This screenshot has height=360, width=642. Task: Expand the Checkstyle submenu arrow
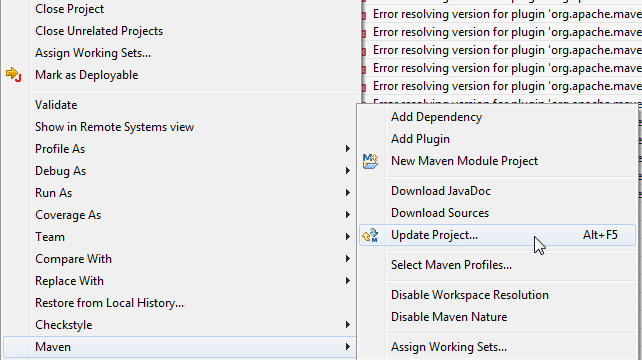click(x=348, y=325)
